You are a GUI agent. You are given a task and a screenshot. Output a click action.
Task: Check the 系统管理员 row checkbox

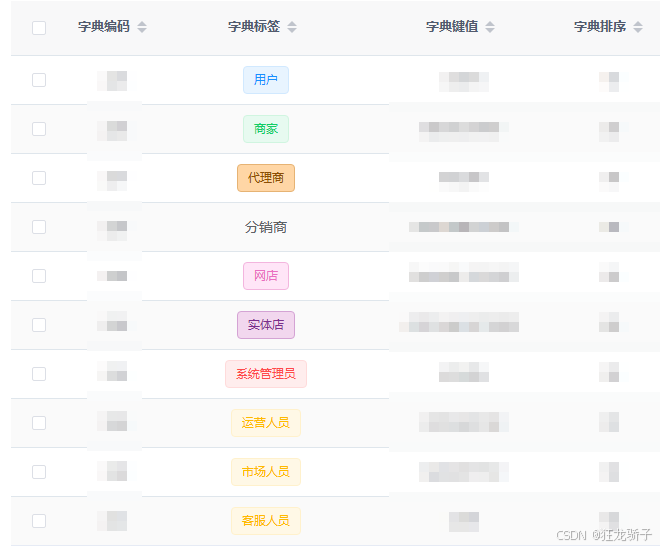point(39,374)
